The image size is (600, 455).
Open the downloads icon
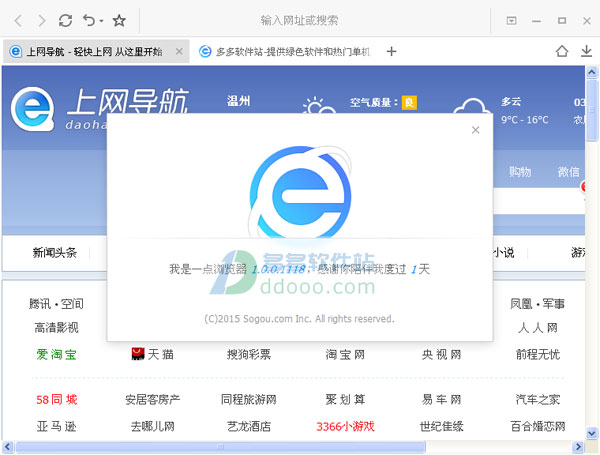tap(586, 51)
